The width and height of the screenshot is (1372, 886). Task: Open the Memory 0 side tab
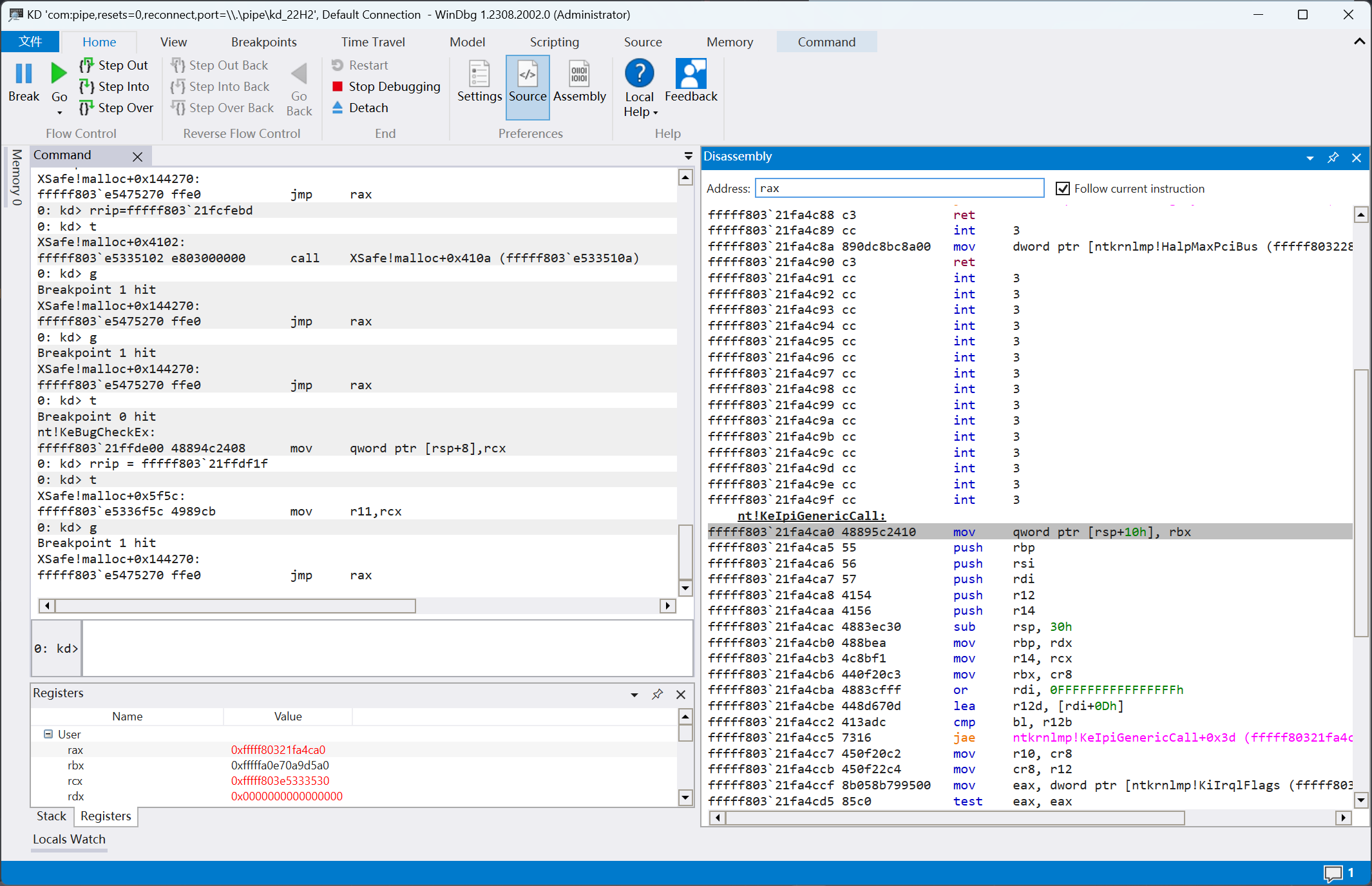click(17, 178)
